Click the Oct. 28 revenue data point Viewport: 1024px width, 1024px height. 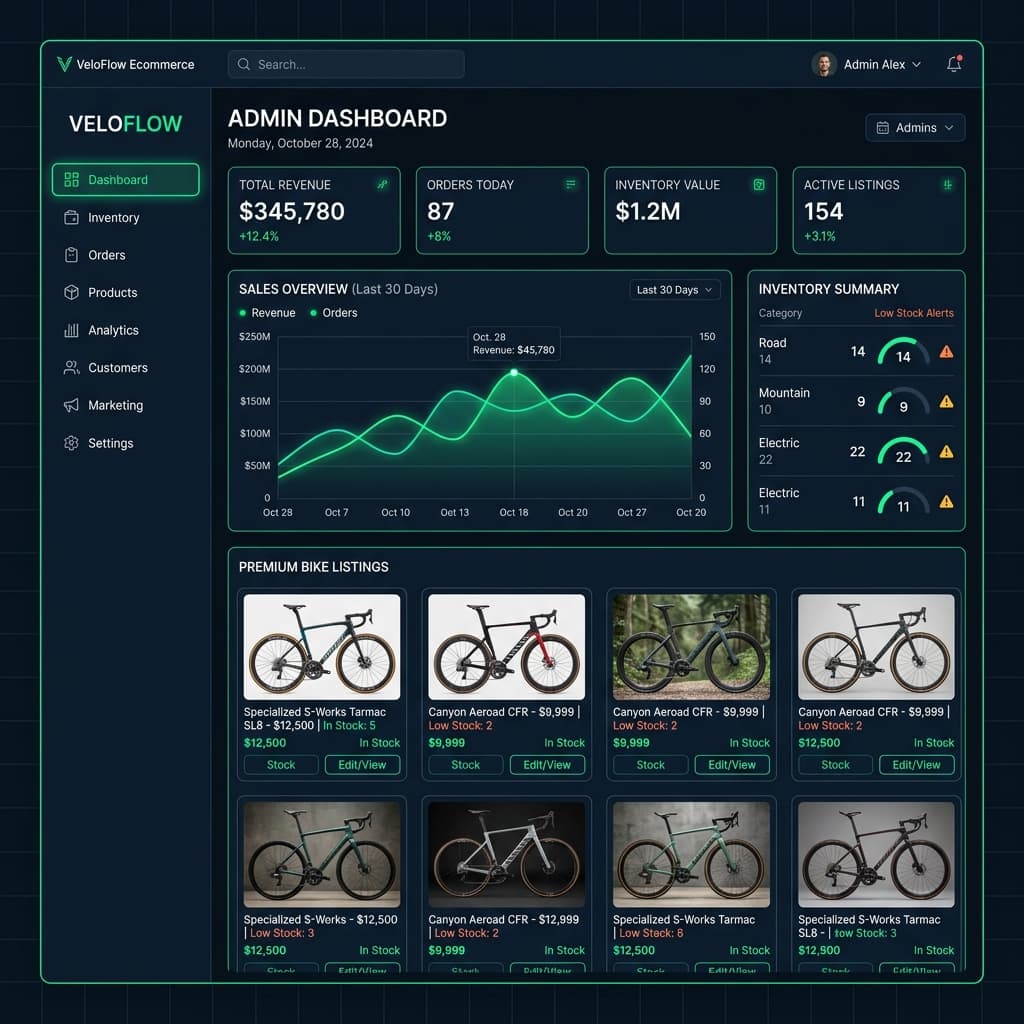coord(514,372)
